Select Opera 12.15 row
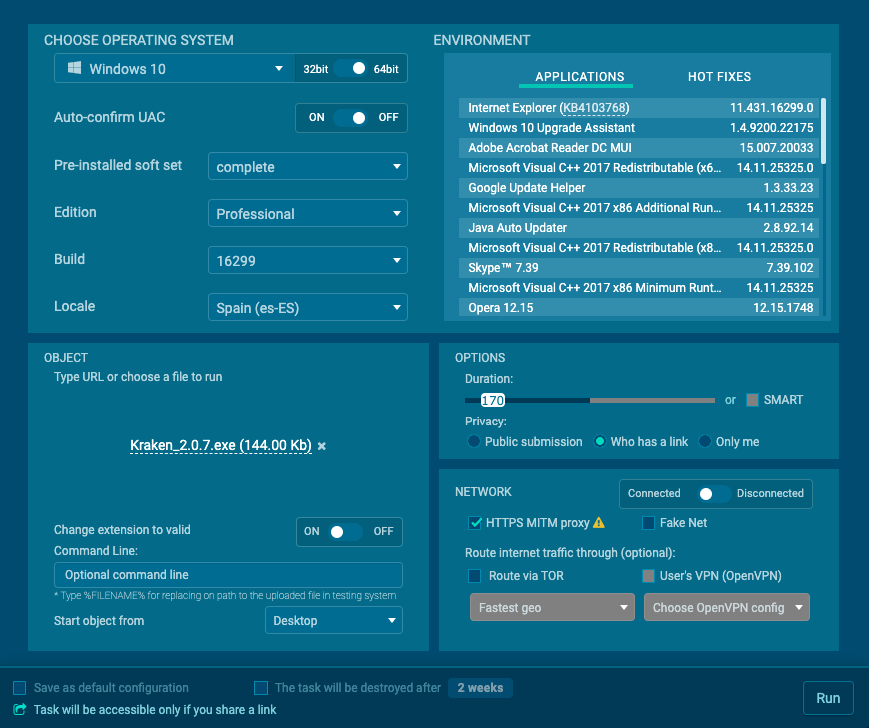 tap(638, 307)
